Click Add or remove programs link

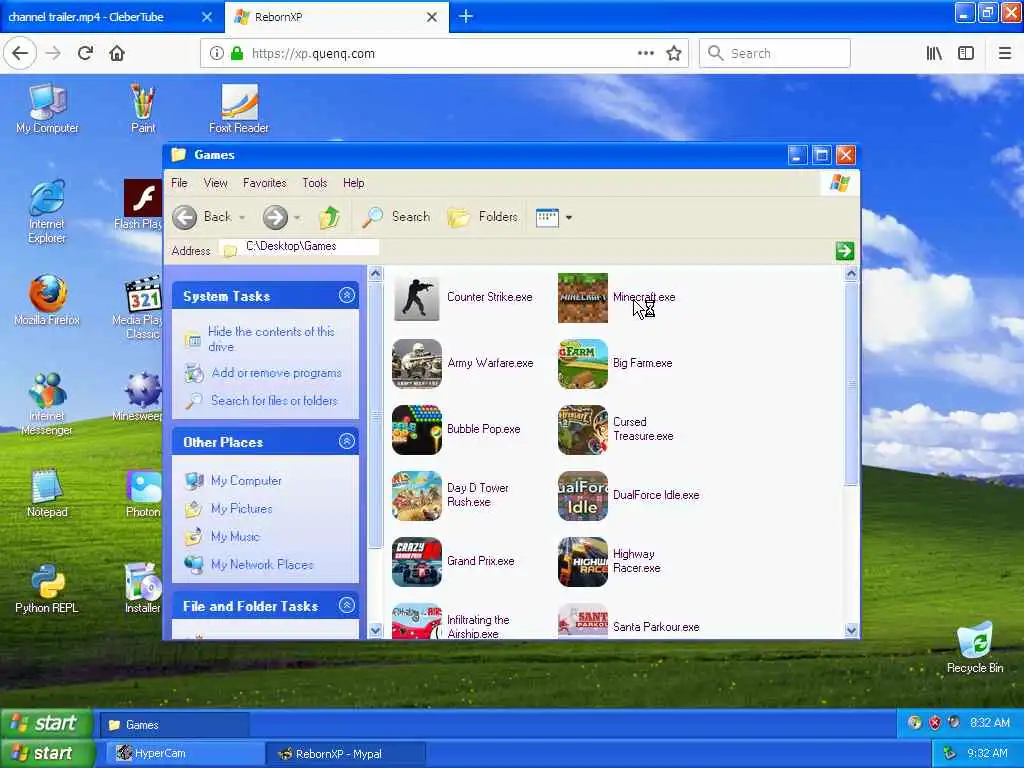pos(276,373)
